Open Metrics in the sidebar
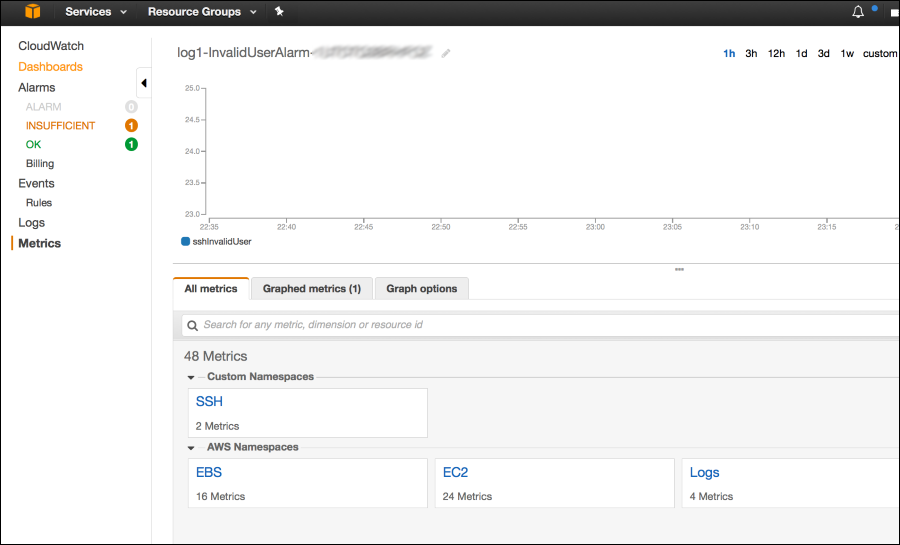 [x=39, y=243]
